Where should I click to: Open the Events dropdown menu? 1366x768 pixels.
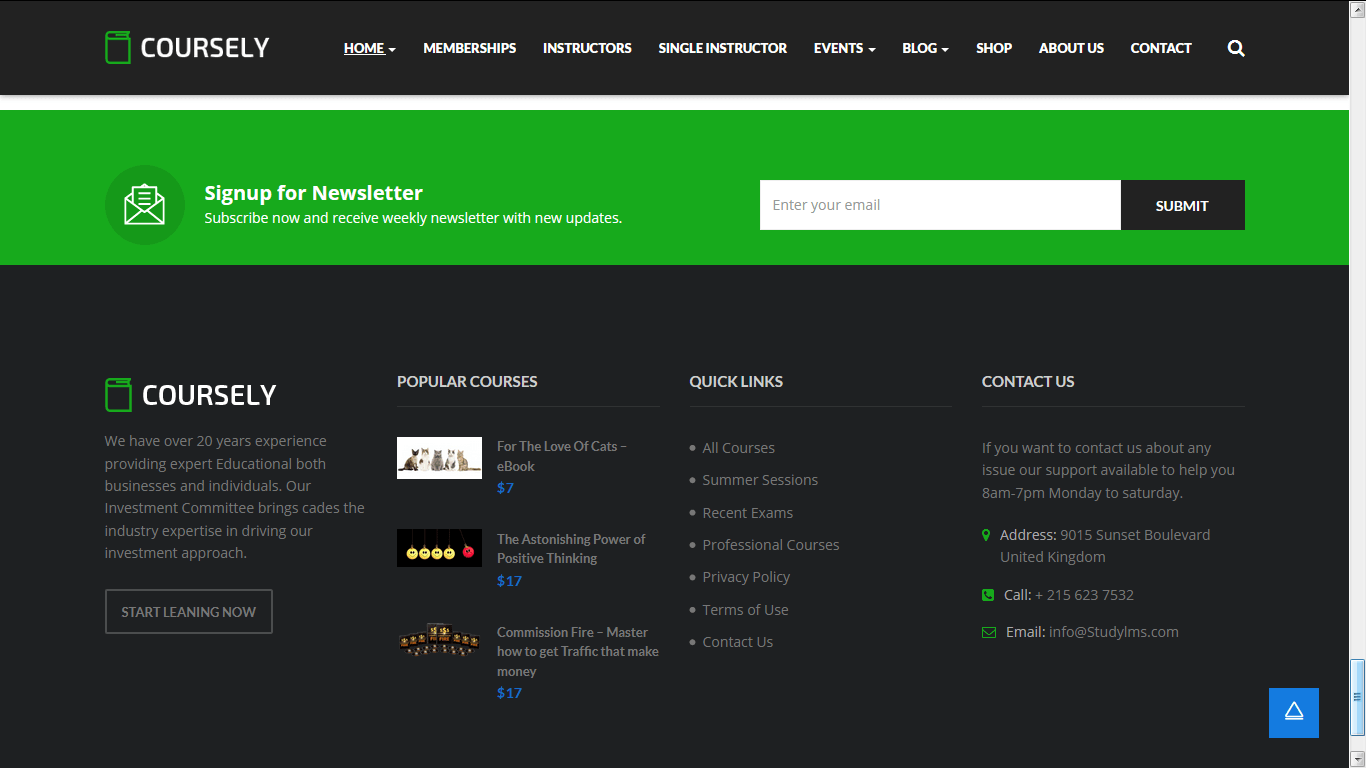844,48
